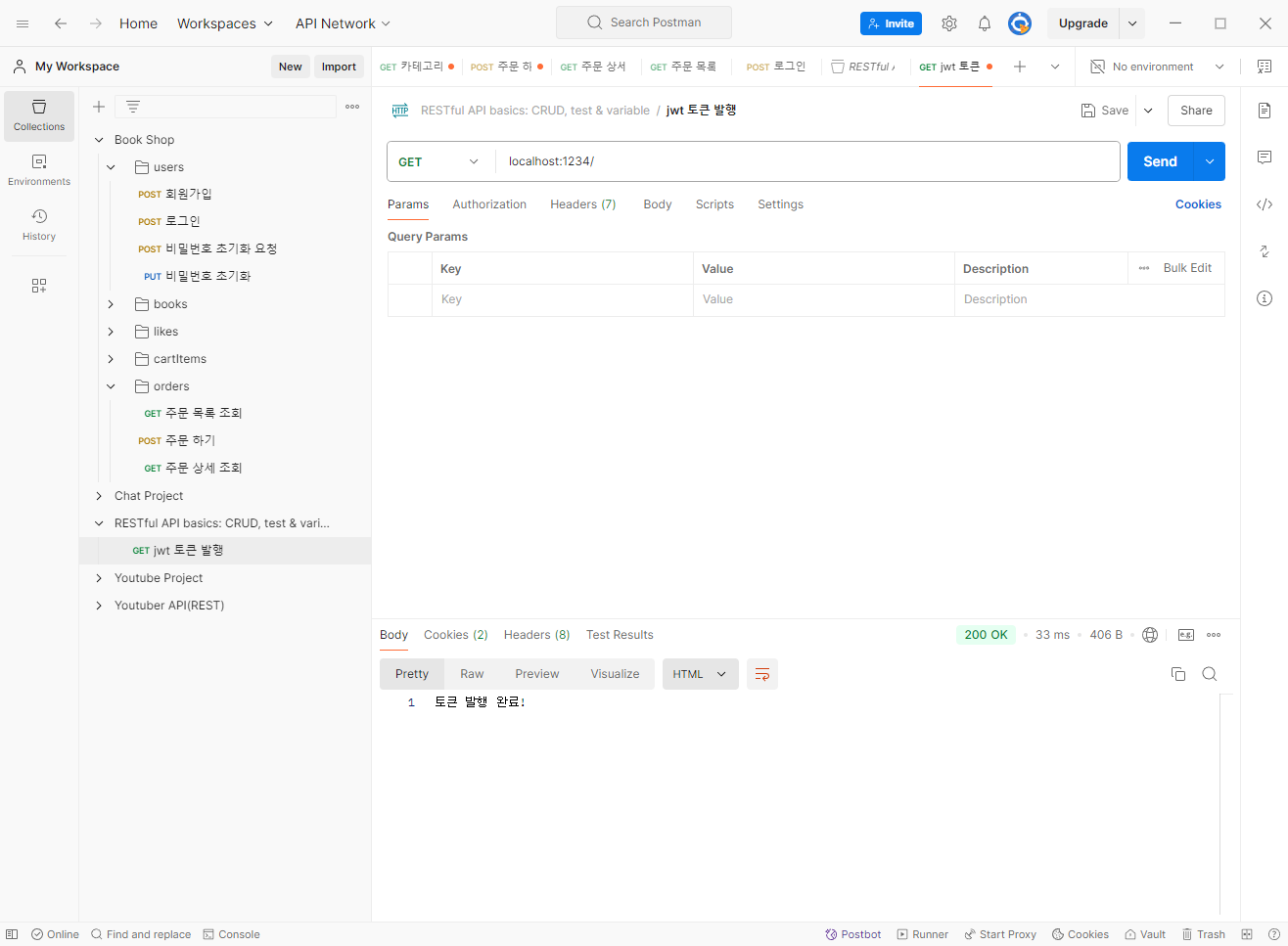The image size is (1288, 946).
Task: Click the Send button
Action: point(1160,161)
